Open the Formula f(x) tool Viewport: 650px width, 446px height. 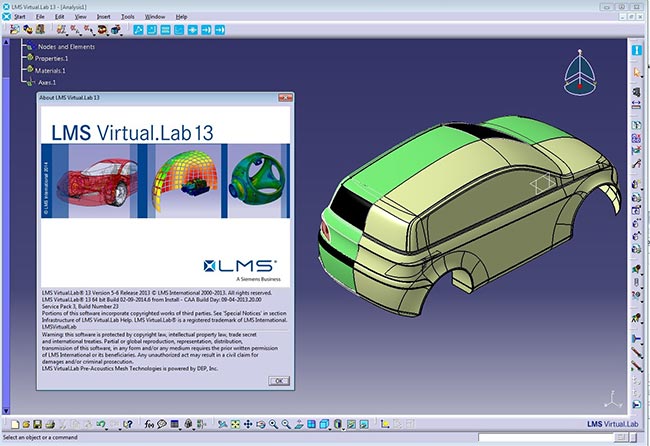coord(149,424)
